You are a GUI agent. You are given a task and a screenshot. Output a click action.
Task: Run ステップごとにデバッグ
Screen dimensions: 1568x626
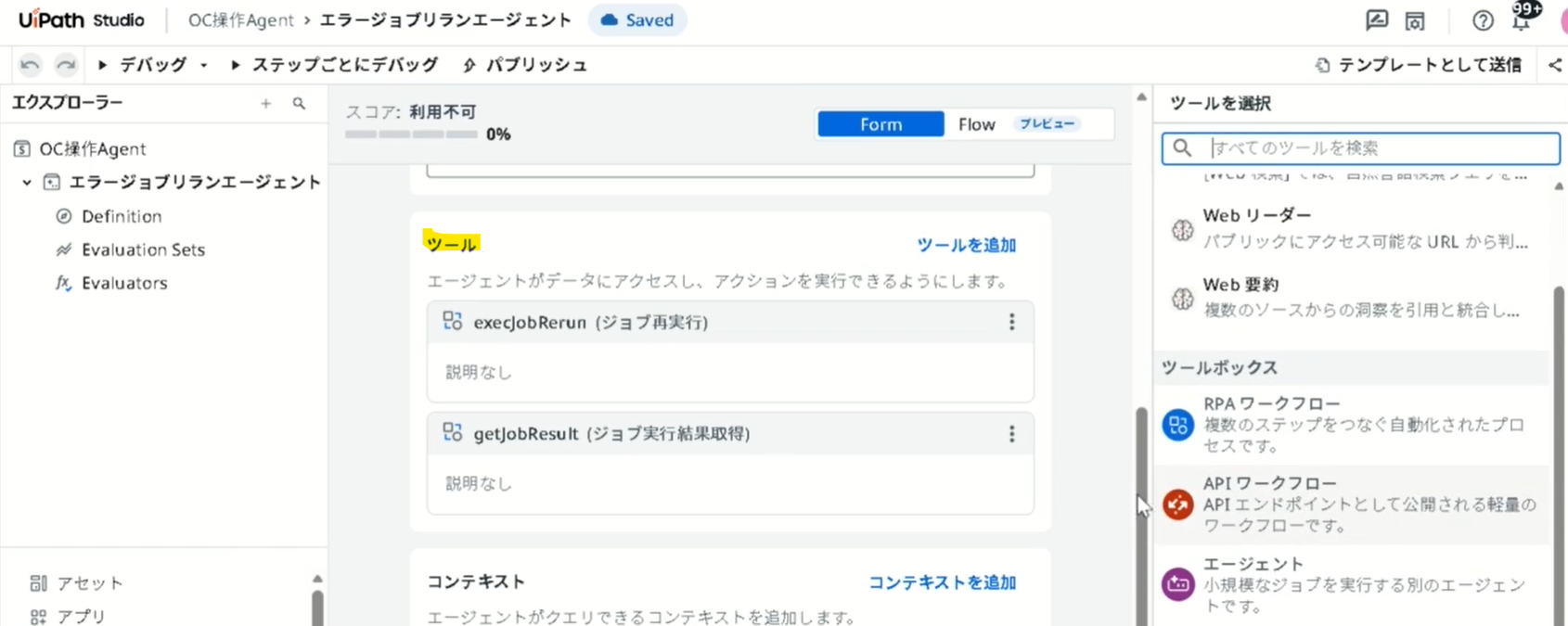click(x=334, y=65)
